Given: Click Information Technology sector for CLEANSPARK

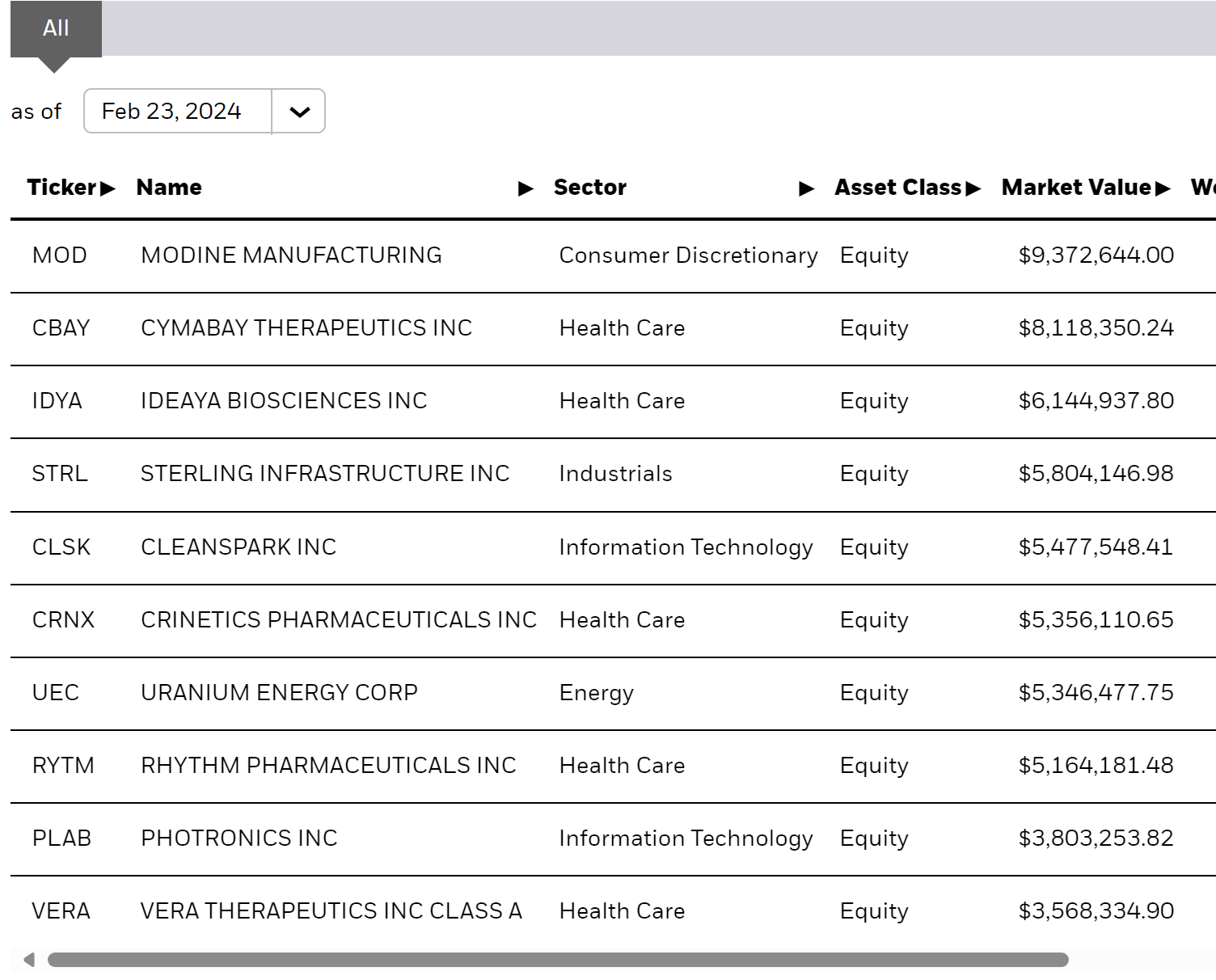Looking at the screenshot, I should click(x=686, y=547).
